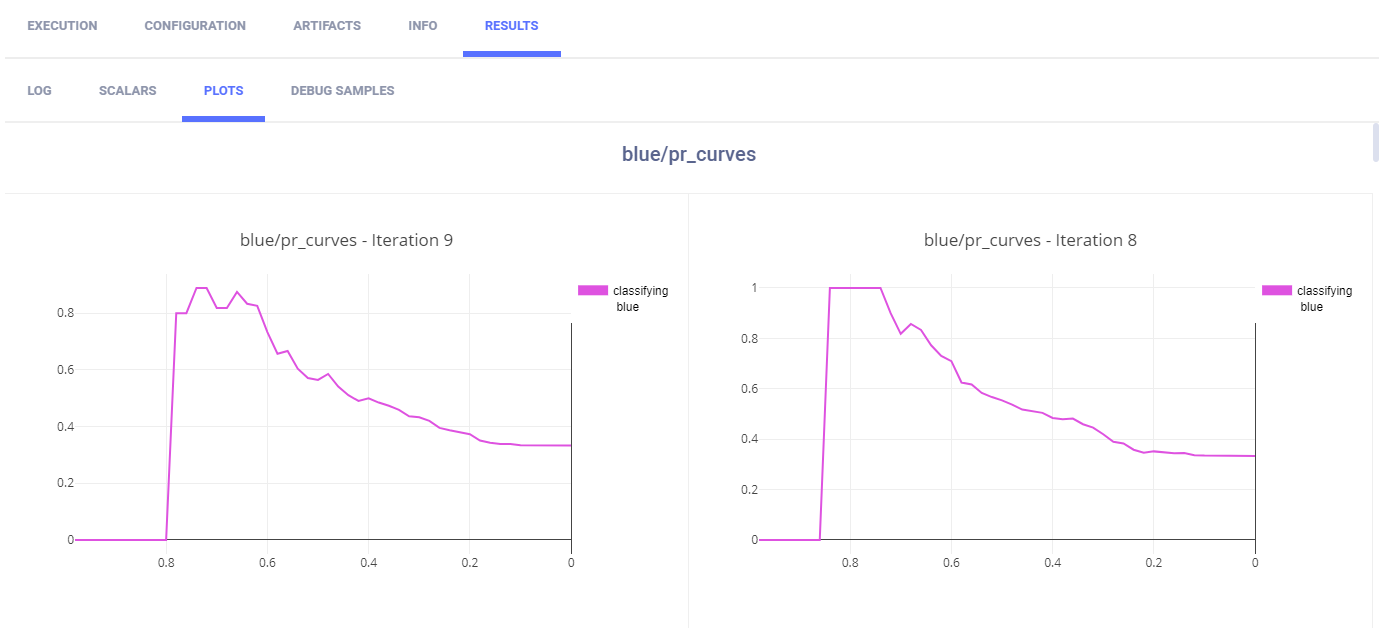
Task: Open the ARTIFACTS tab
Action: pos(327,26)
